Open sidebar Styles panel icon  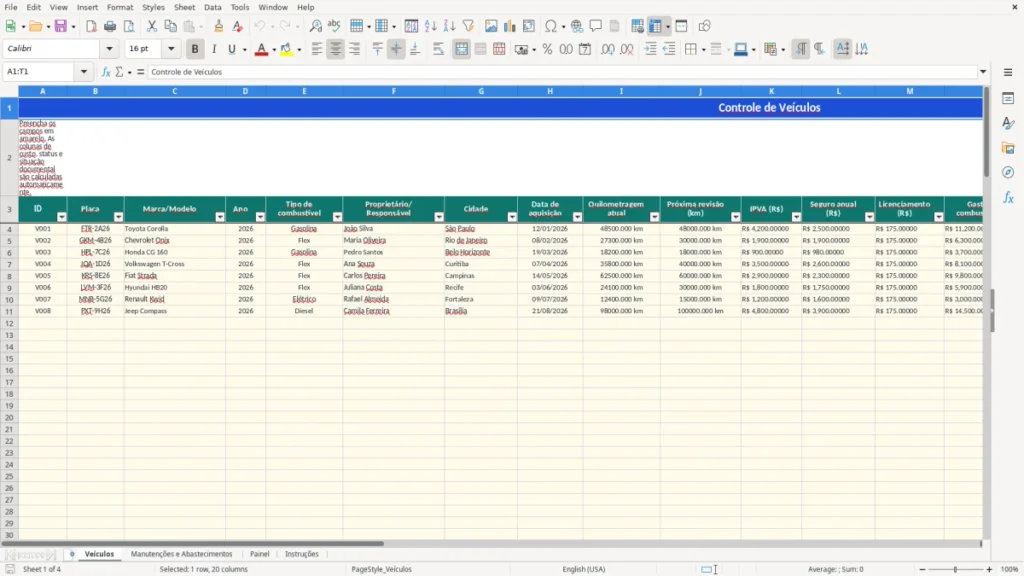(x=1008, y=123)
